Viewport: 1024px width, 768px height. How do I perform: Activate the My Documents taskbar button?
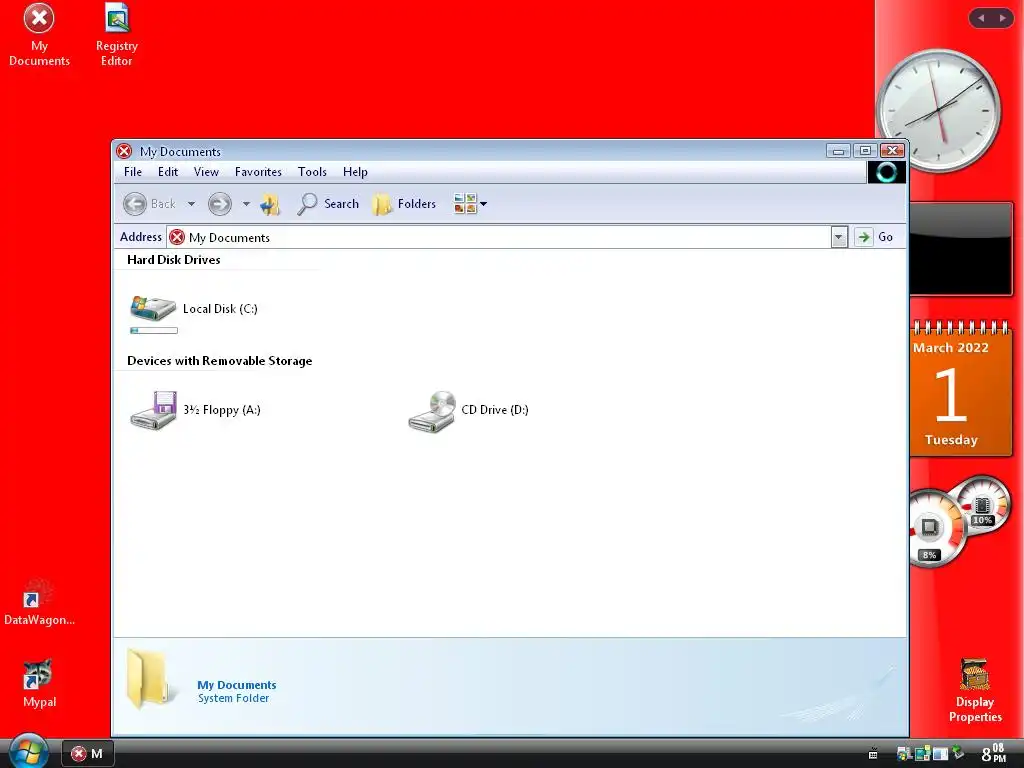pyautogui.click(x=88, y=754)
